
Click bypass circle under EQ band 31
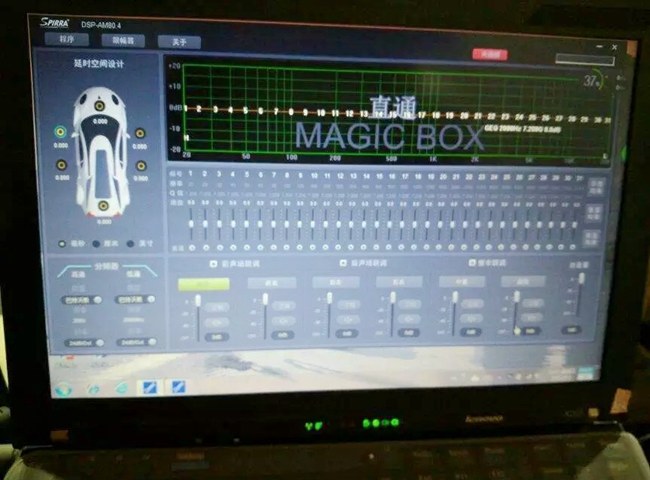[x=573, y=247]
